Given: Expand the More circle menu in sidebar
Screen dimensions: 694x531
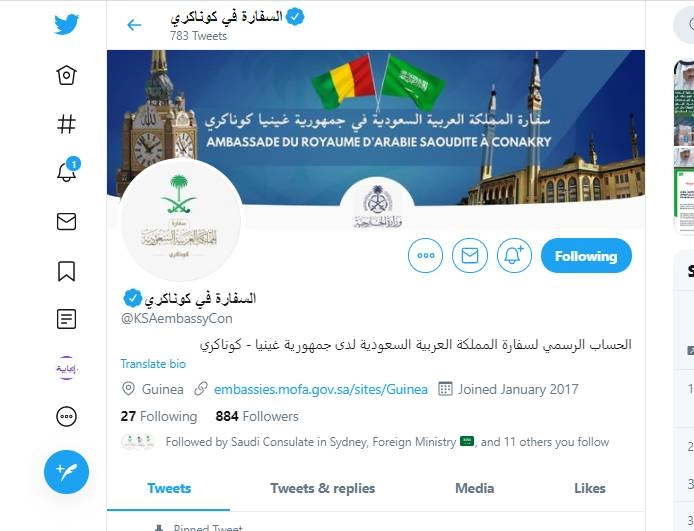Looking at the screenshot, I should pos(66,416).
